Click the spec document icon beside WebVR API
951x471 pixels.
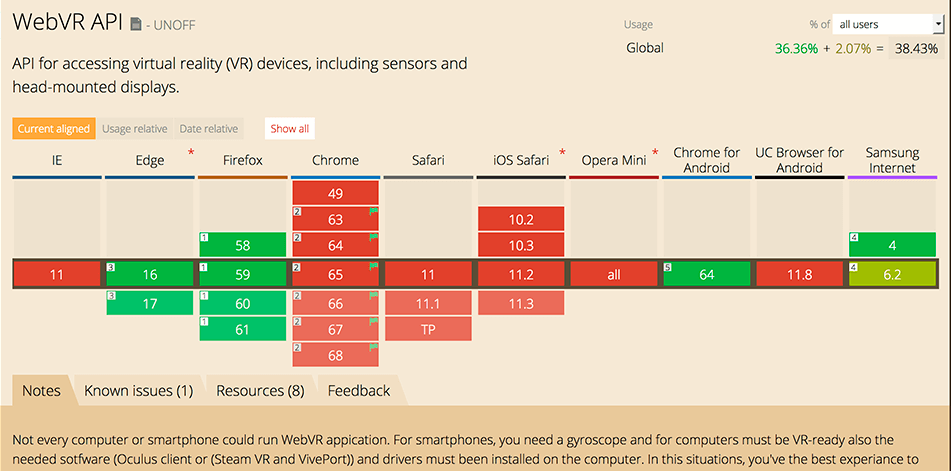[x=136, y=23]
